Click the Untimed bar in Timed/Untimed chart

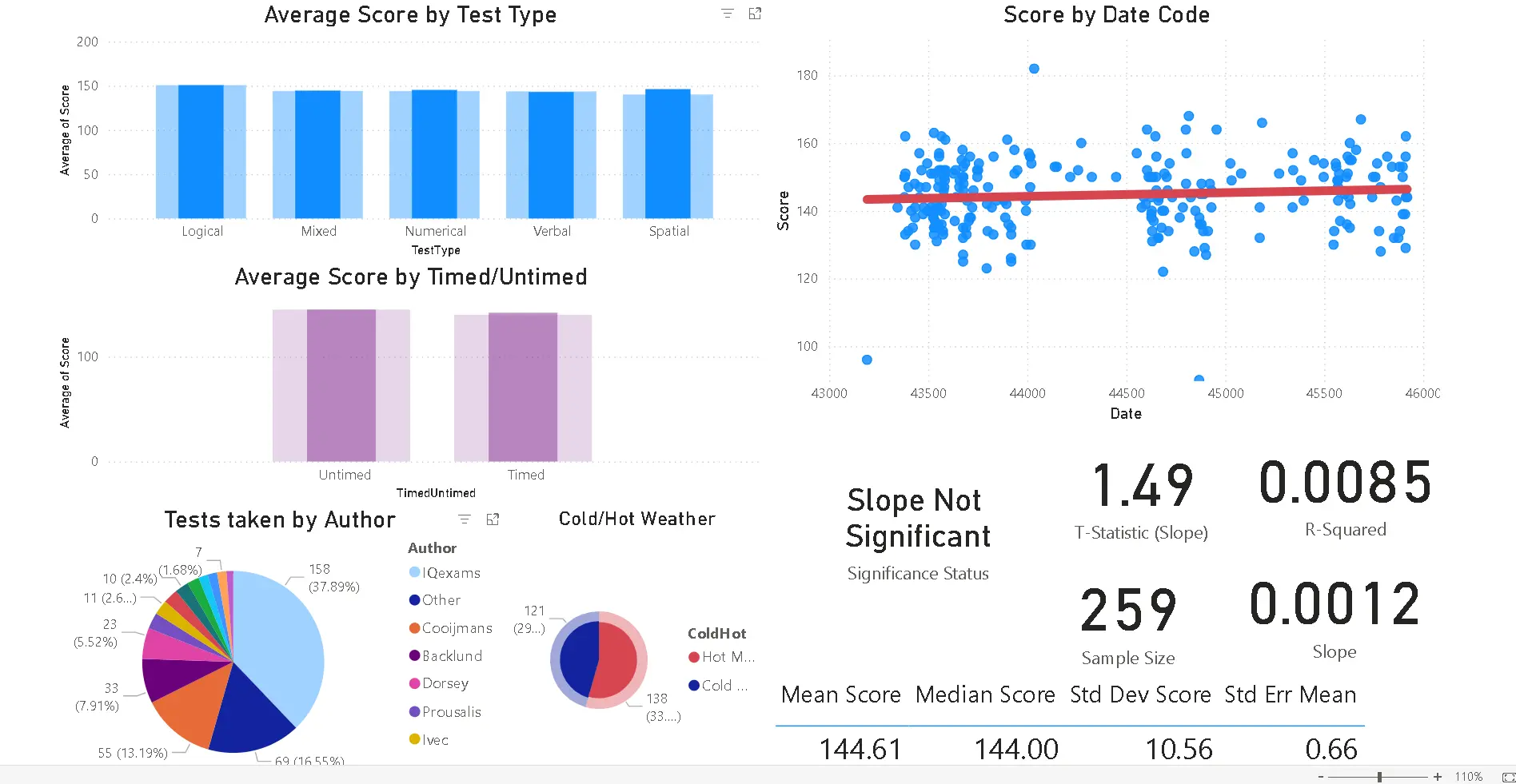pos(341,385)
